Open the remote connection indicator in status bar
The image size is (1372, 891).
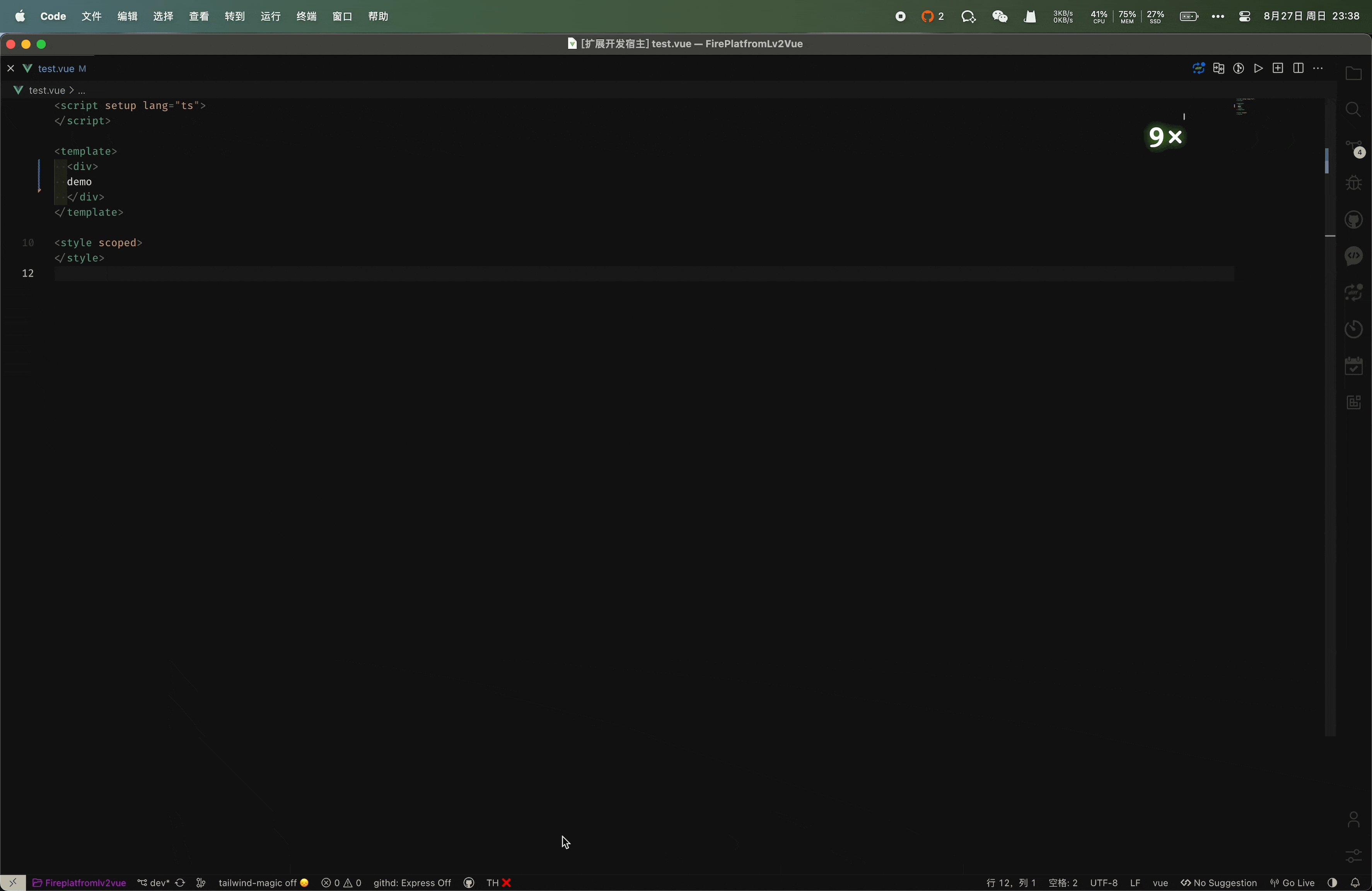(x=13, y=882)
